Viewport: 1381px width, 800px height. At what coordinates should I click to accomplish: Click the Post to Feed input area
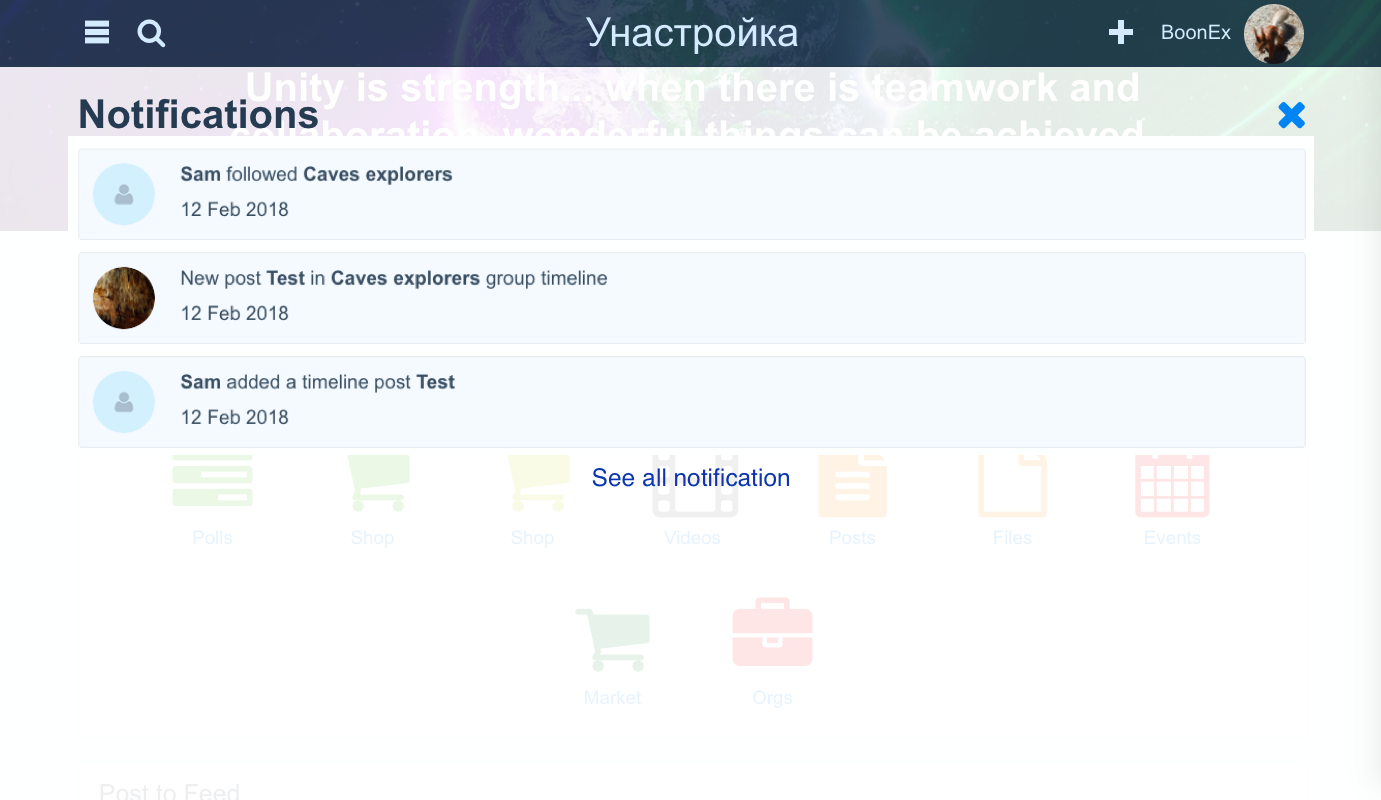(x=168, y=791)
